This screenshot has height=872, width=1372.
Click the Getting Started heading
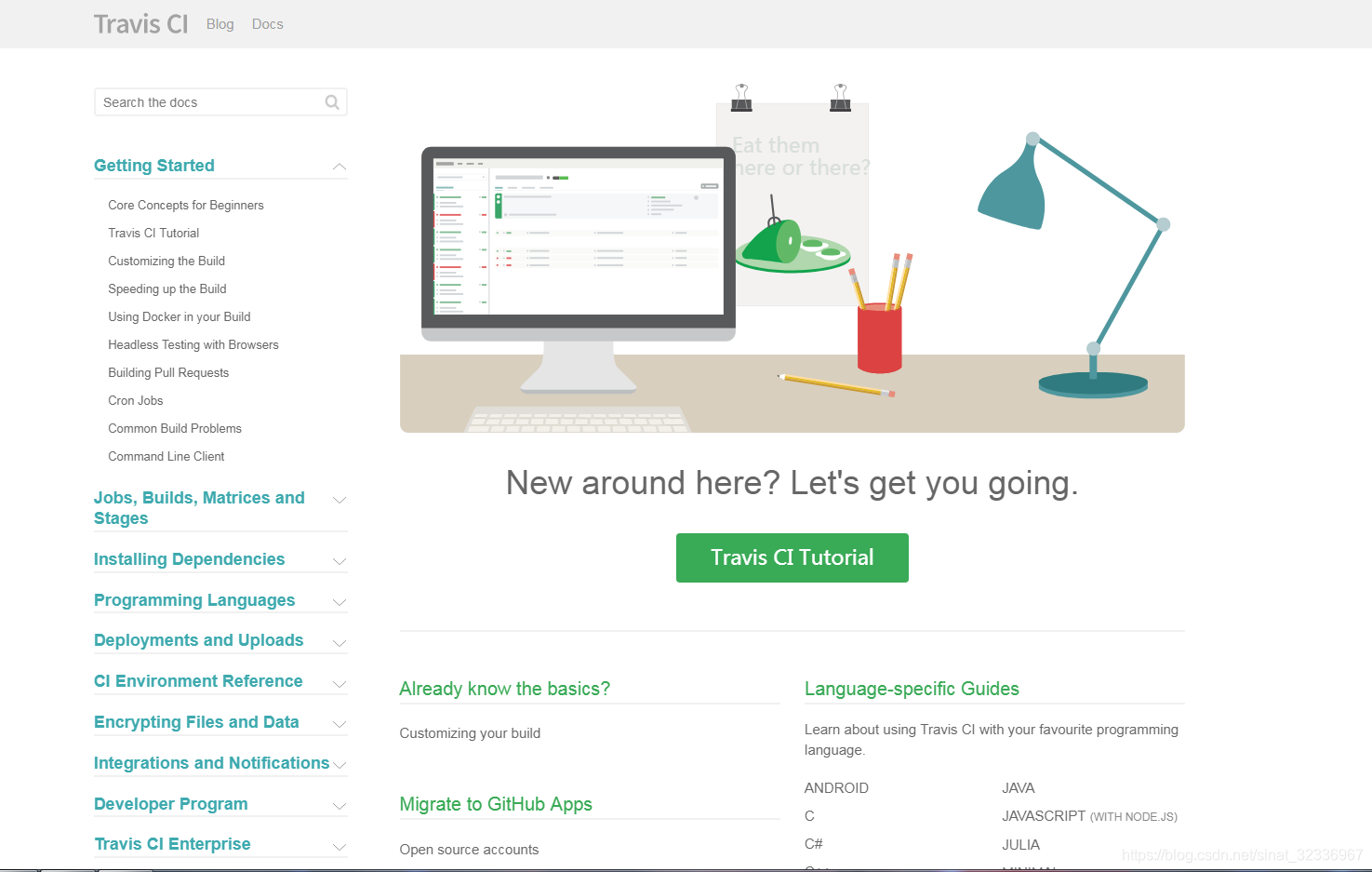(154, 166)
